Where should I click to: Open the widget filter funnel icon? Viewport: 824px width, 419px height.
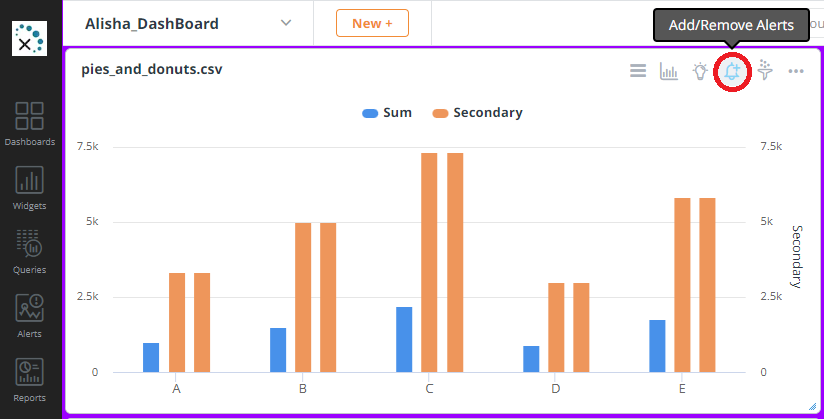coord(765,71)
